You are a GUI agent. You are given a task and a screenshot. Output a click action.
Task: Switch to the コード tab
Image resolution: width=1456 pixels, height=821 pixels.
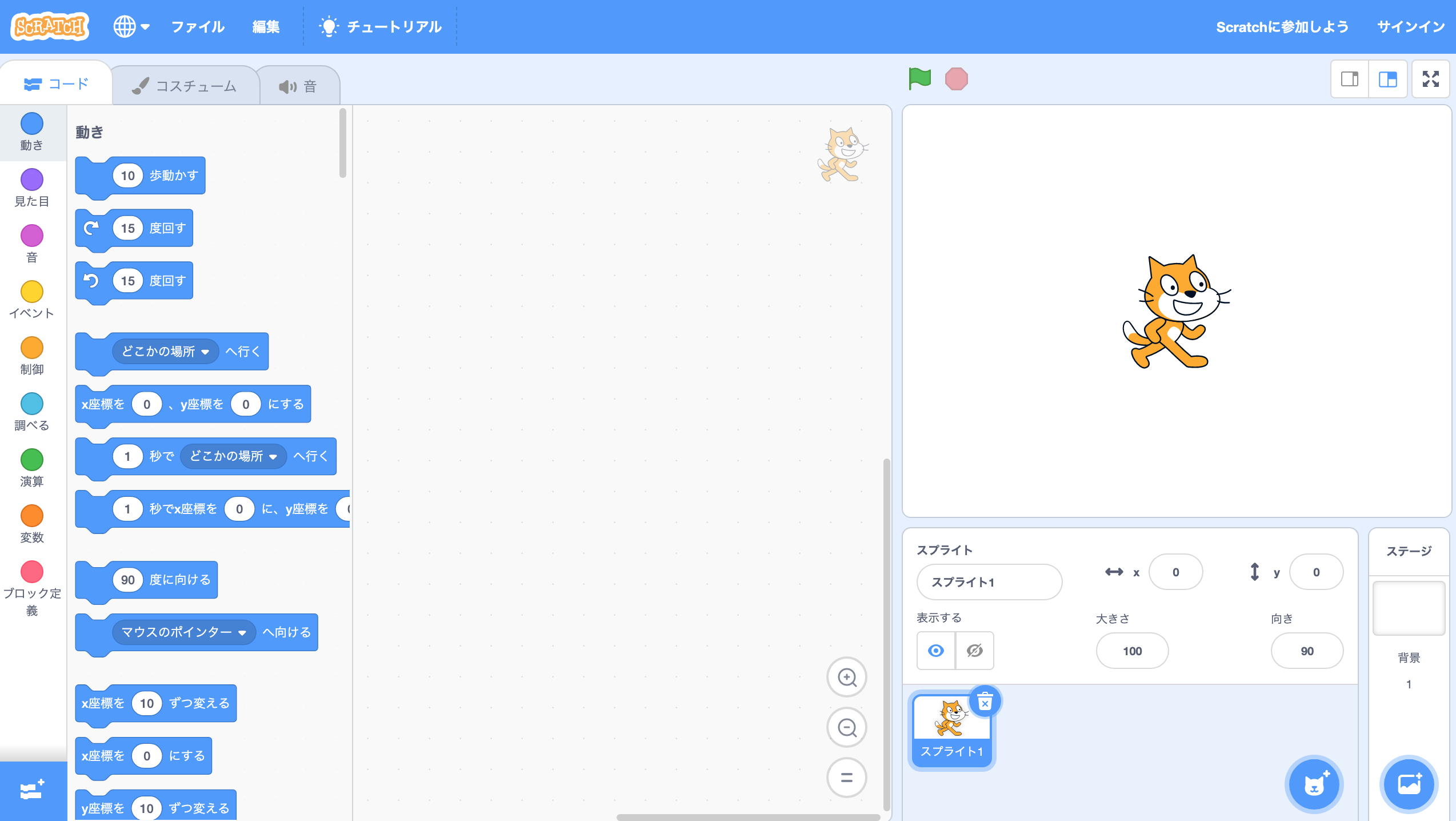56,84
